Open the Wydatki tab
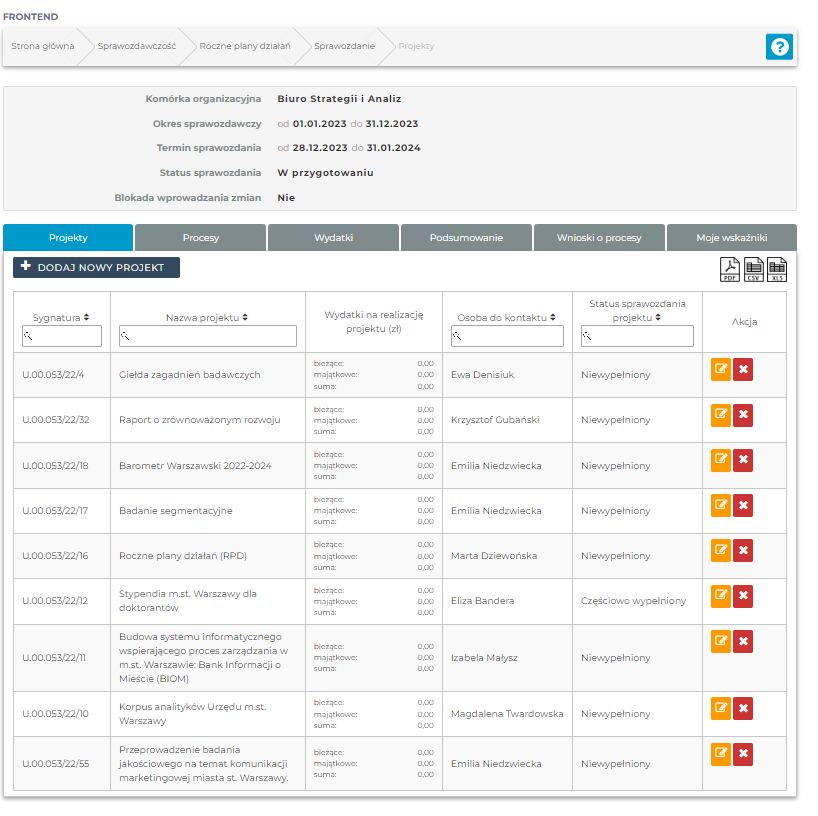 333,238
